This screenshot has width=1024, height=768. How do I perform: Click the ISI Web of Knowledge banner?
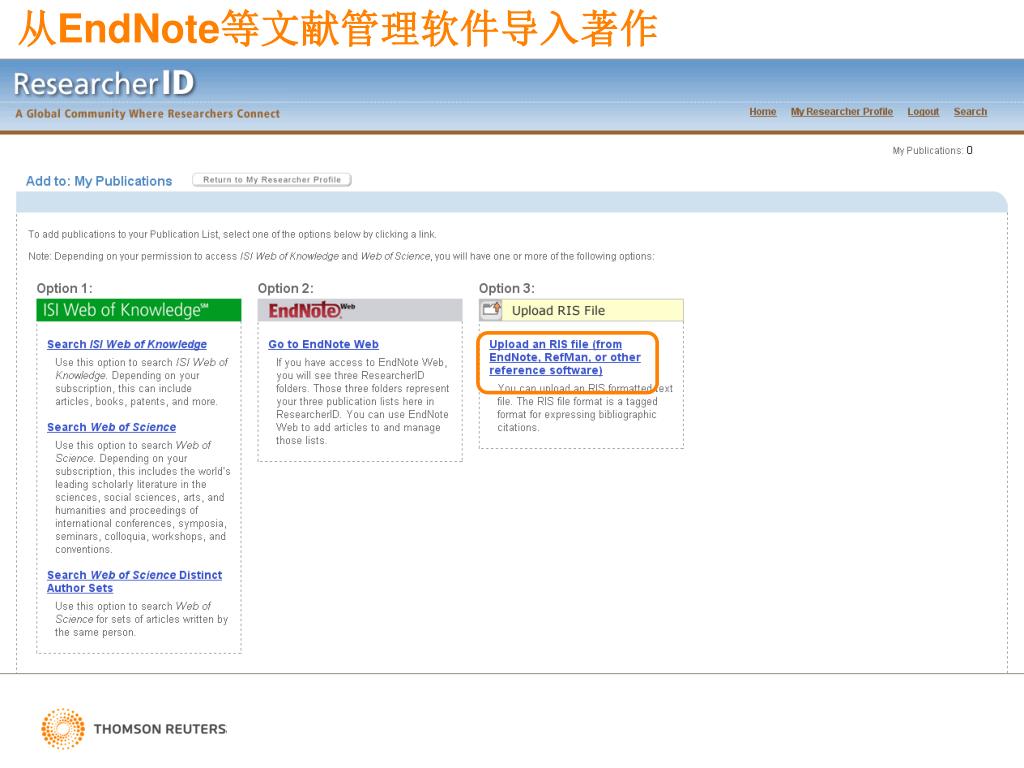click(139, 310)
